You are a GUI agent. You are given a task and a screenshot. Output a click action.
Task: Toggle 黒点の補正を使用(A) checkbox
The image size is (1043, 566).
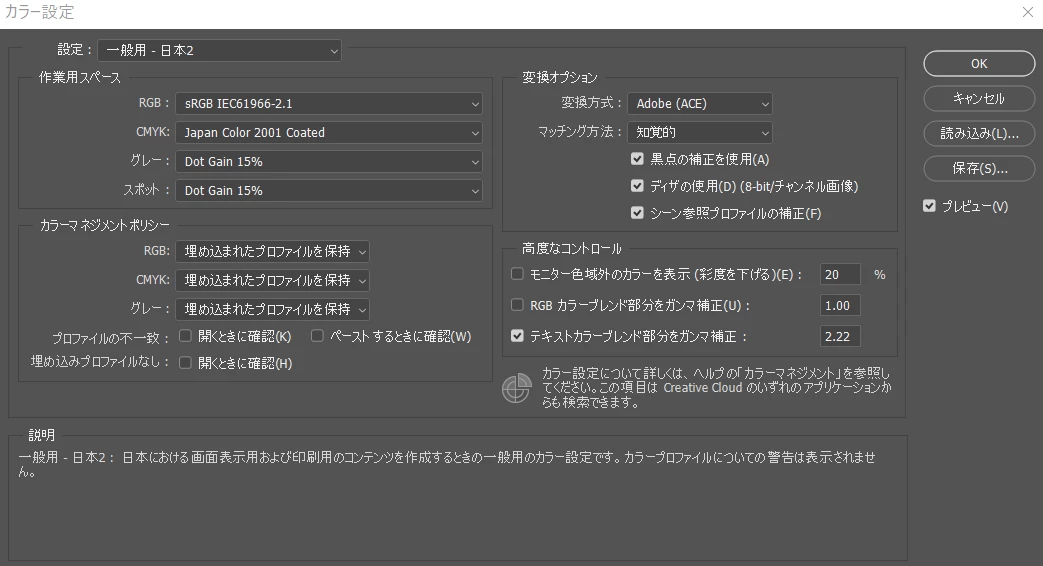(637, 159)
